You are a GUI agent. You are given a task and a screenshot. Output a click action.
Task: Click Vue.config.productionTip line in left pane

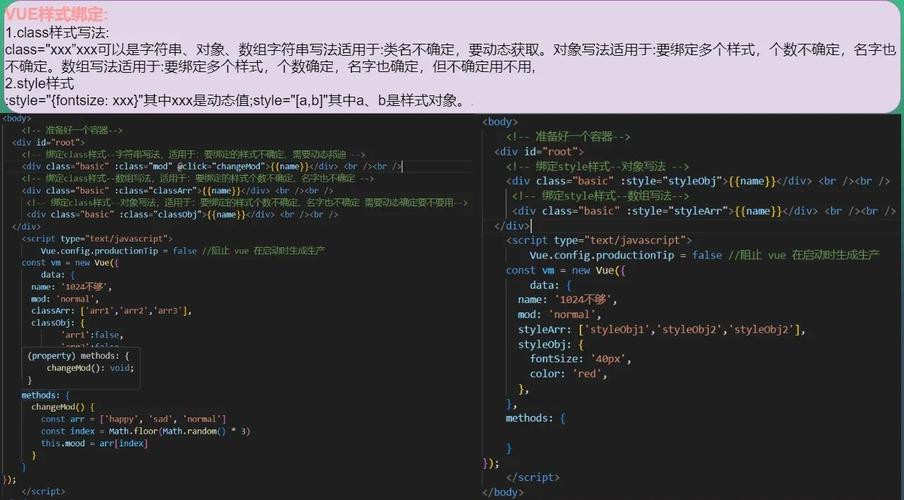pos(183,250)
